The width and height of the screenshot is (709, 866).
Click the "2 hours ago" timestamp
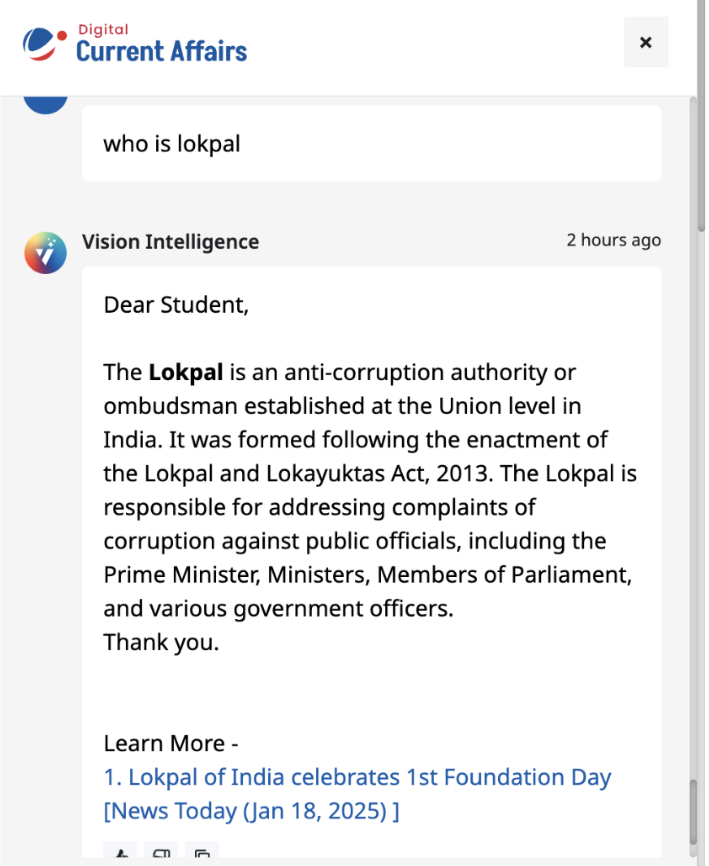pyautogui.click(x=613, y=240)
